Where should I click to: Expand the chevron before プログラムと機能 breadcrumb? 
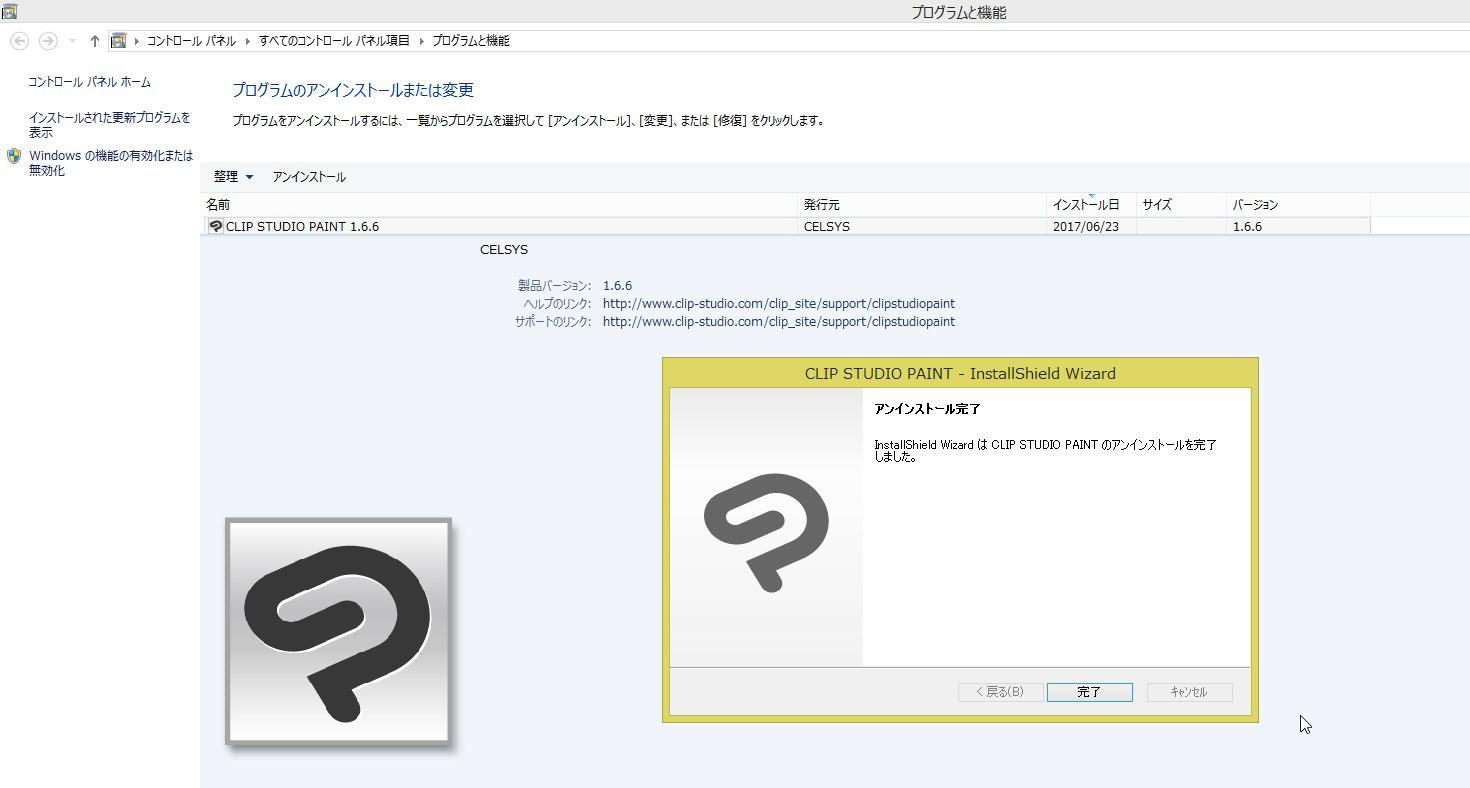click(421, 41)
